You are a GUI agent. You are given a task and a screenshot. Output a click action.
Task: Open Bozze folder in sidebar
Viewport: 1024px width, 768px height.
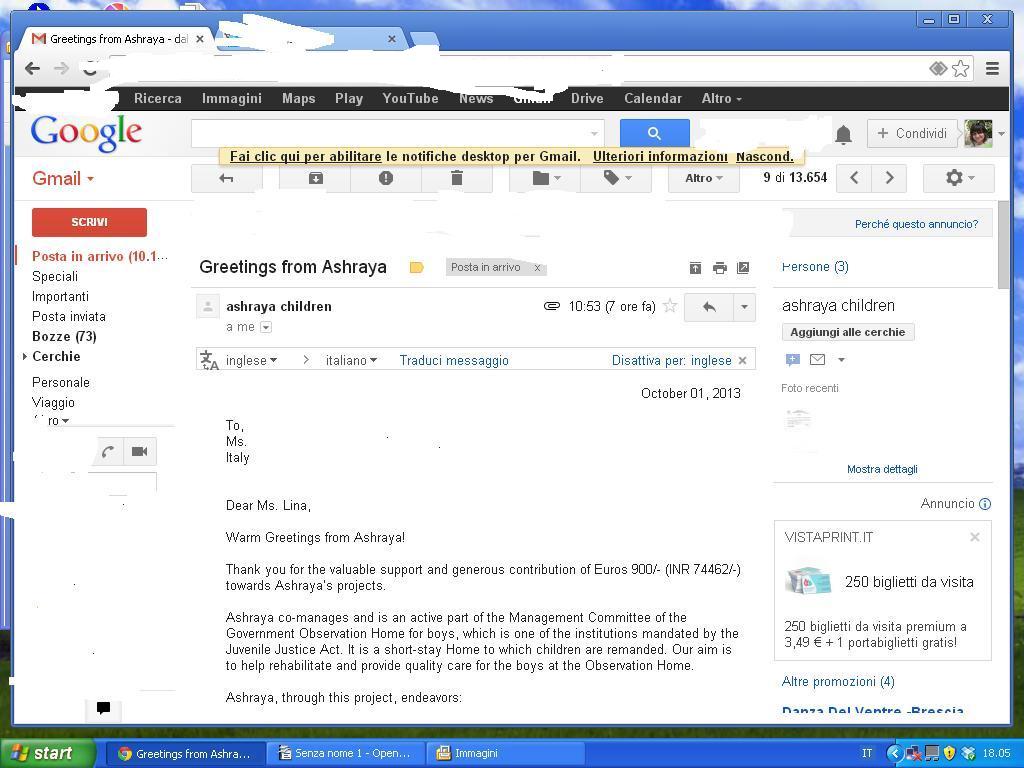tap(64, 336)
